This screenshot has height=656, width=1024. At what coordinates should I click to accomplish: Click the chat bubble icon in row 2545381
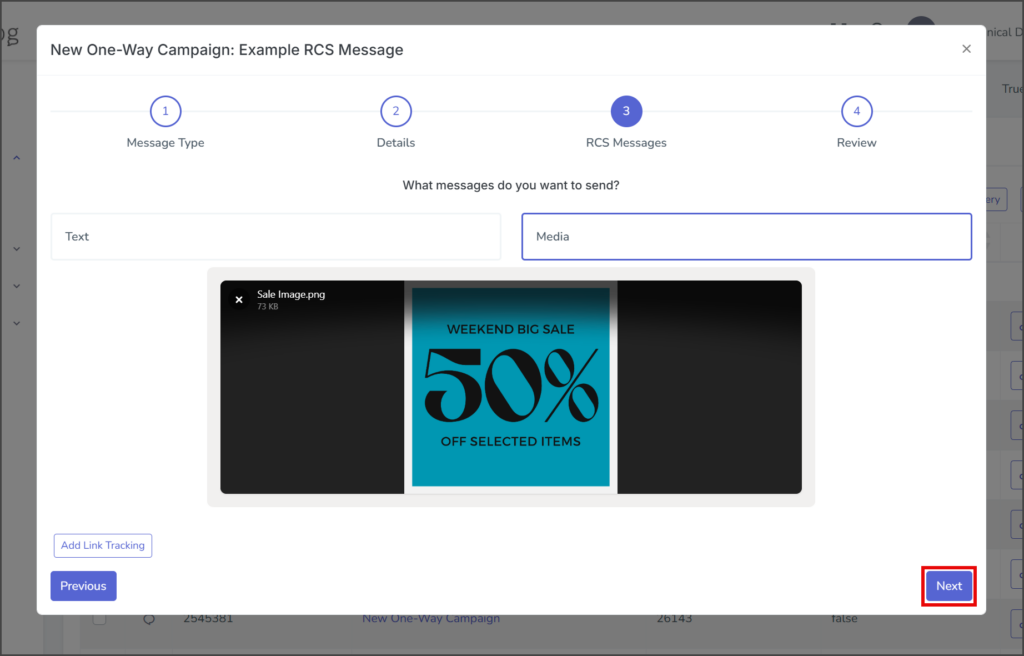149,619
